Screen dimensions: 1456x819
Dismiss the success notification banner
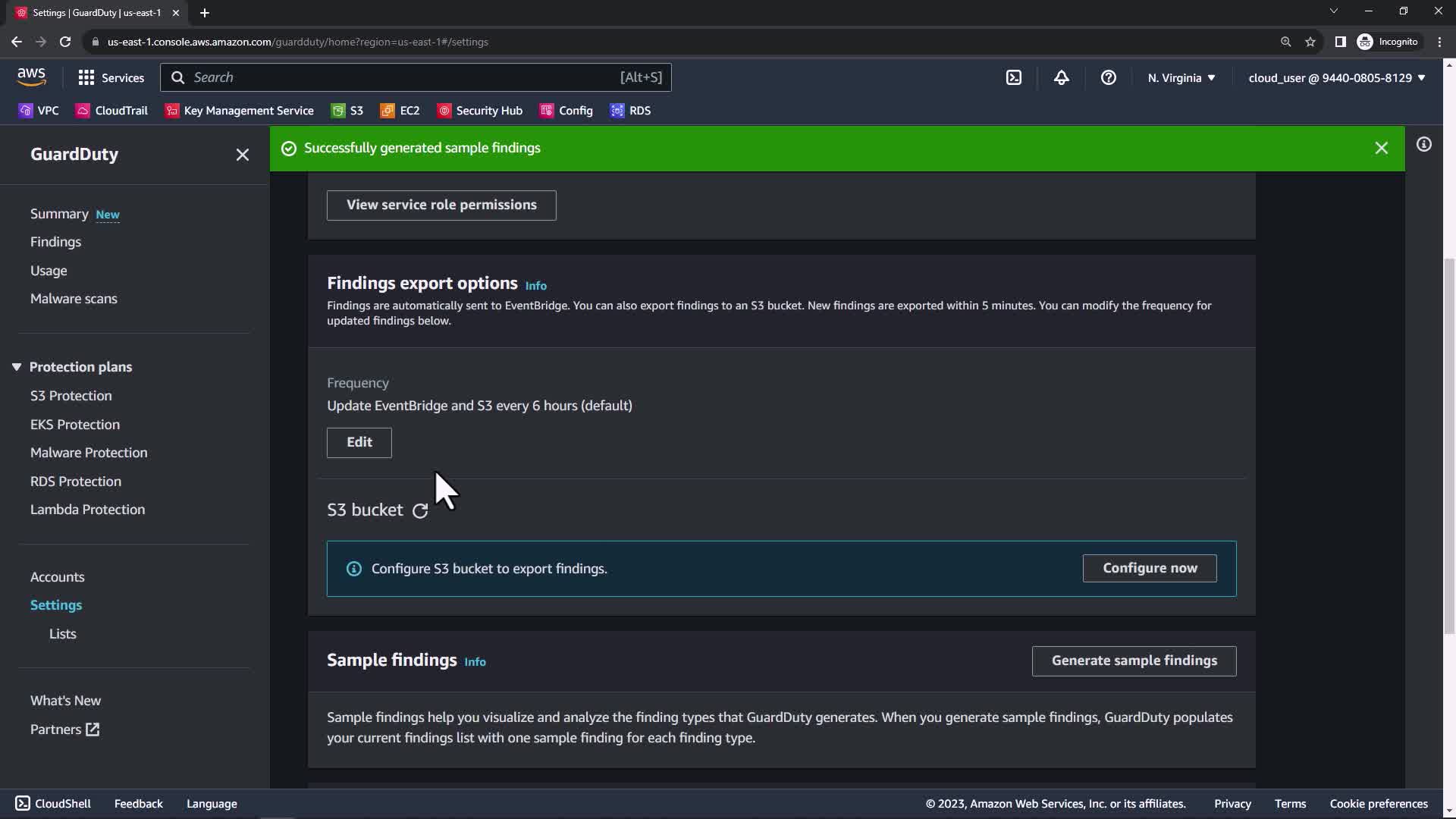tap(1381, 149)
